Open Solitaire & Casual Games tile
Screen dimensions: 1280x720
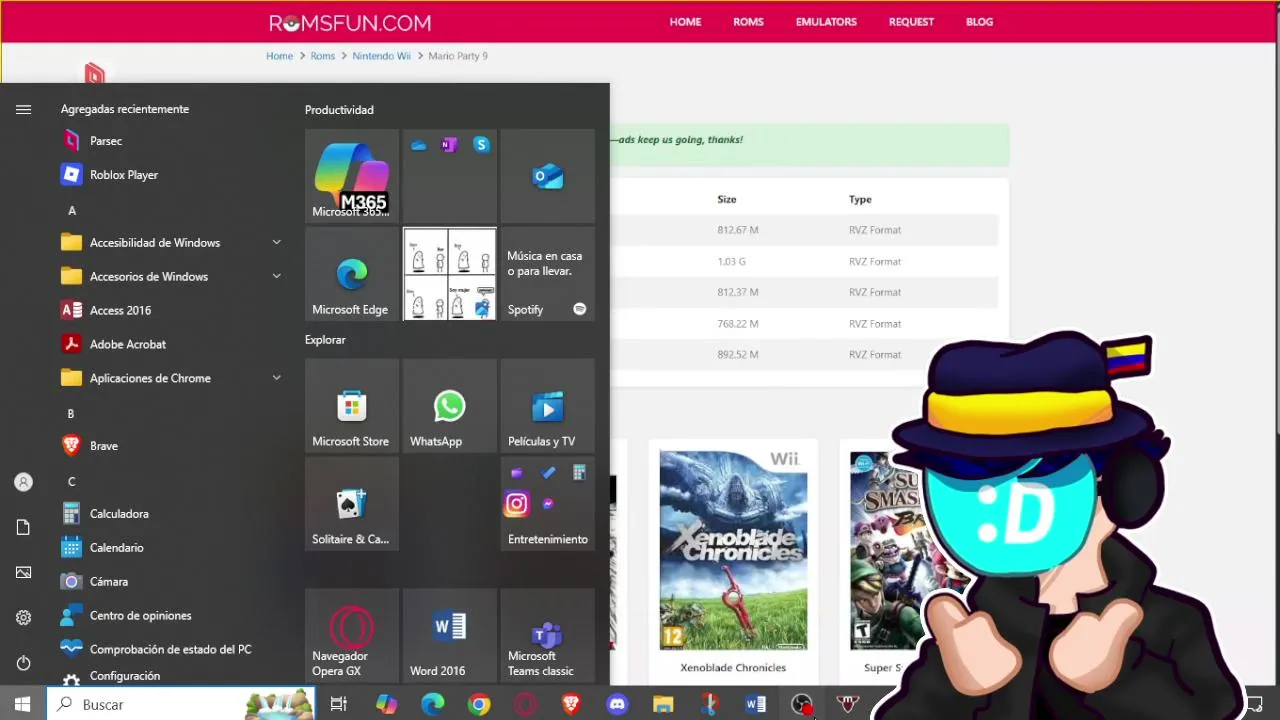pyautogui.click(x=351, y=504)
